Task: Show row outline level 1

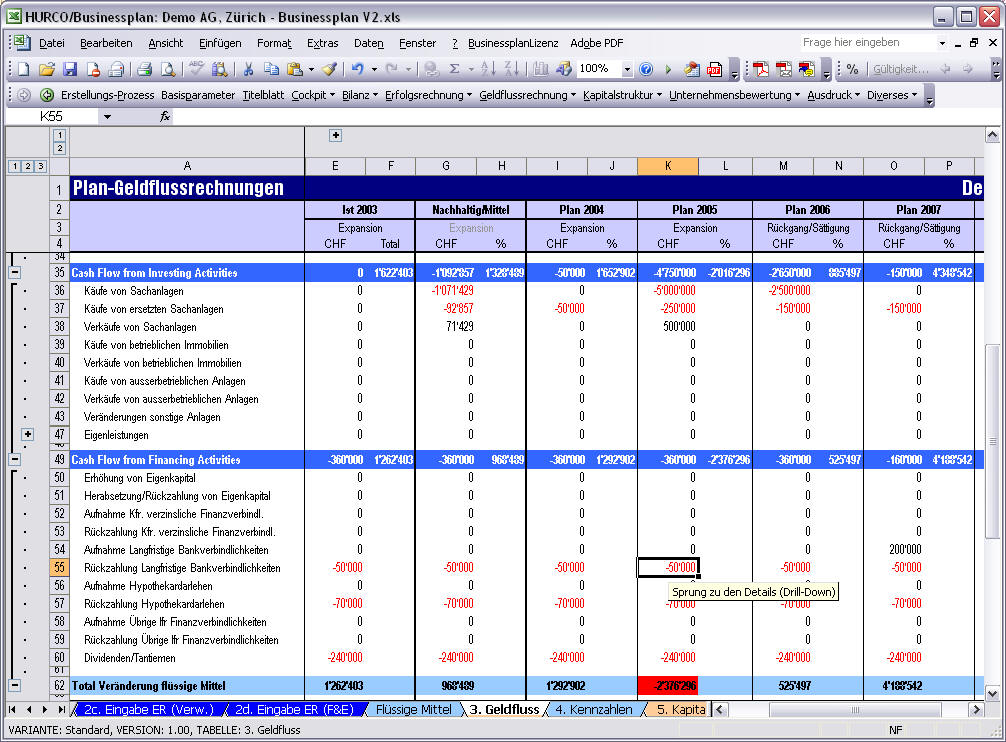Action: pos(14,166)
